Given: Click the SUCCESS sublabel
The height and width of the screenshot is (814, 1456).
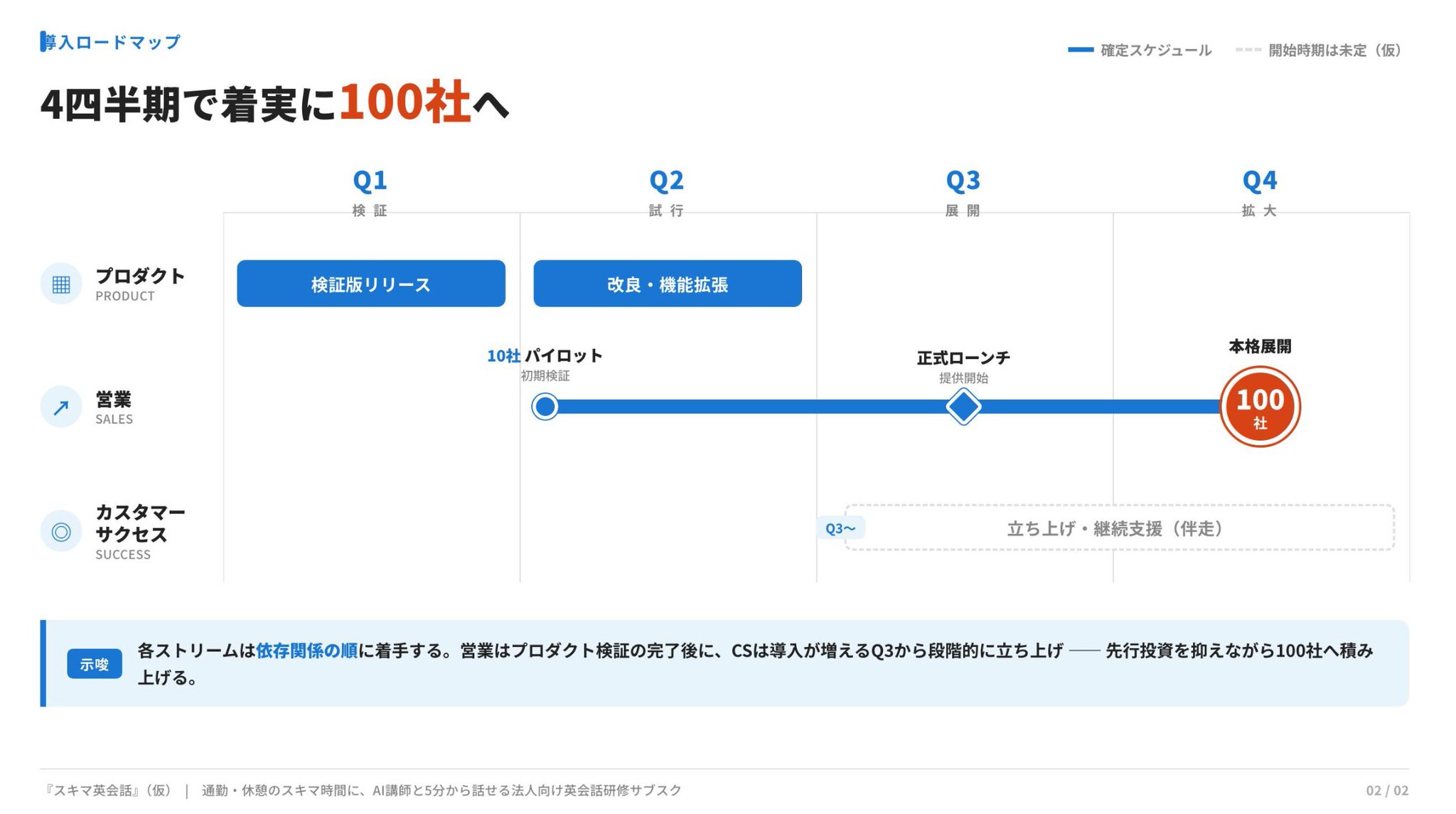Looking at the screenshot, I should pyautogui.click(x=123, y=555).
